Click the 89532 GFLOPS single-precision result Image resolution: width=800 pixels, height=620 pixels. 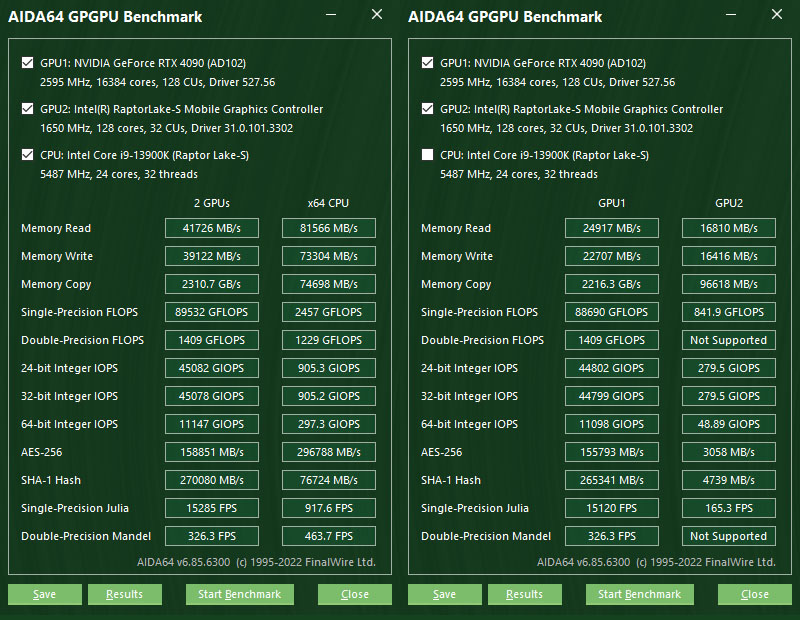pyautogui.click(x=212, y=312)
